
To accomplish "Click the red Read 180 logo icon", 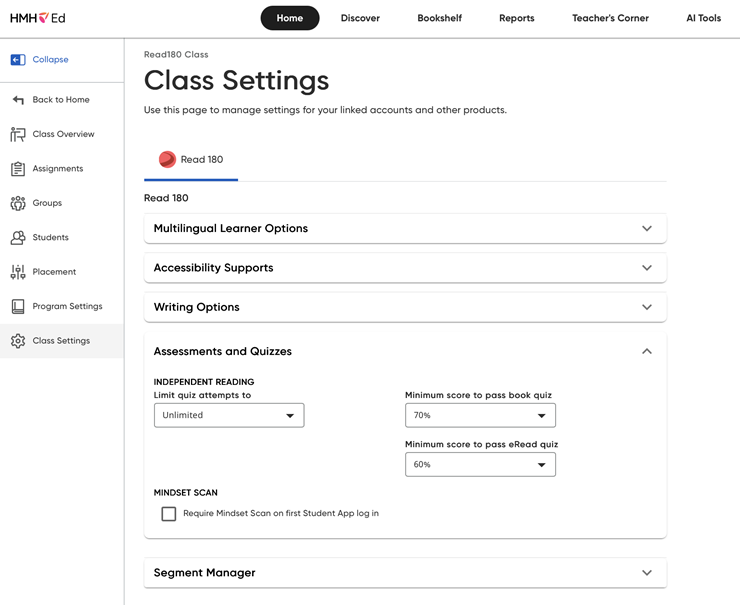I will pos(167,160).
